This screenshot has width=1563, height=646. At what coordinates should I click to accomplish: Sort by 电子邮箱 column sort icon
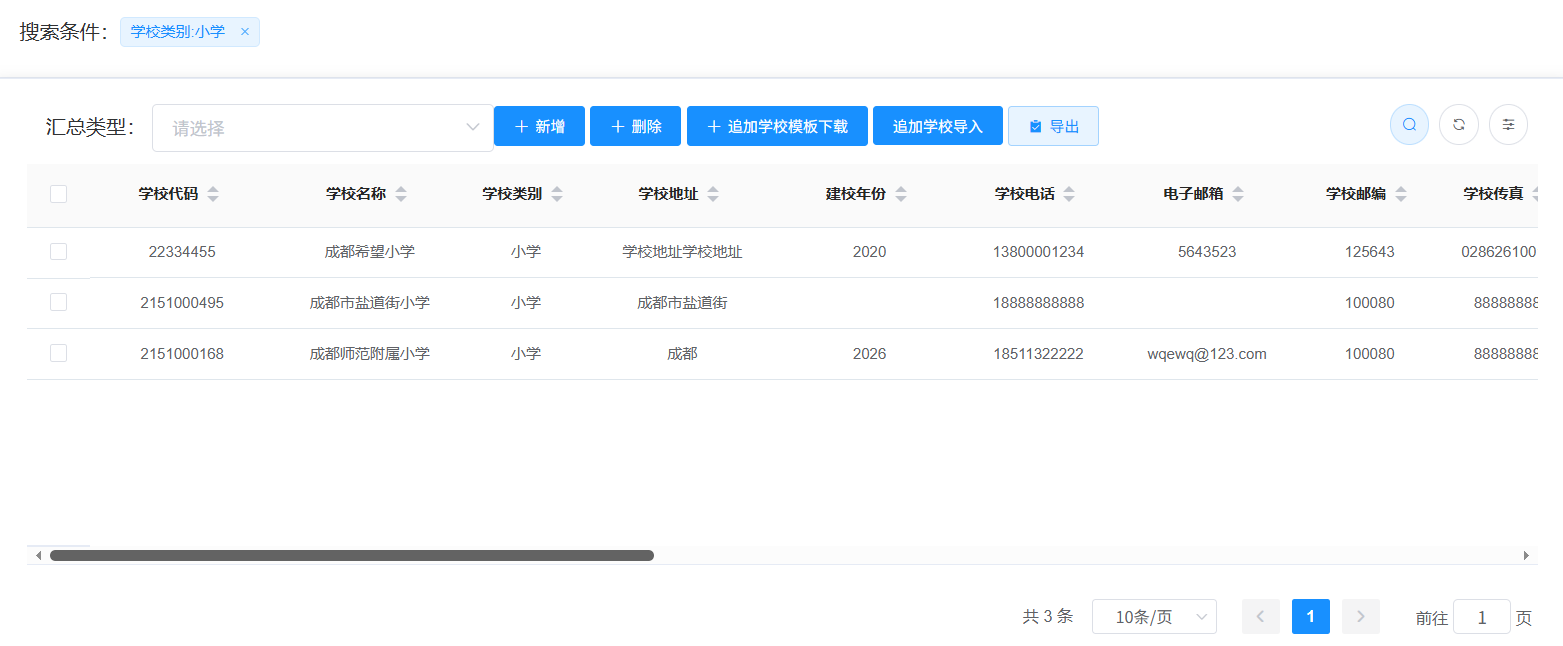tap(1238, 194)
